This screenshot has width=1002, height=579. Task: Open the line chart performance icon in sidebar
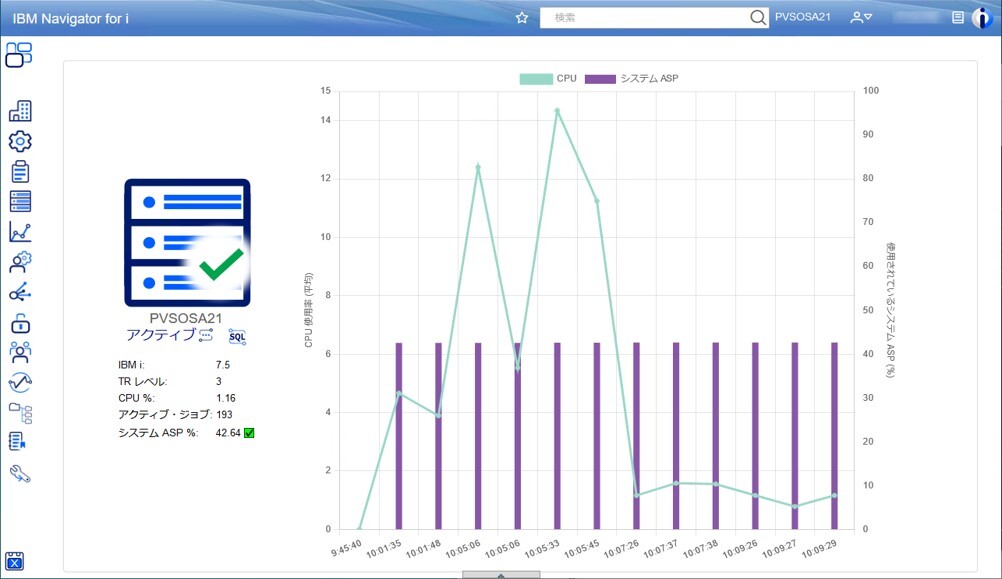(x=20, y=231)
